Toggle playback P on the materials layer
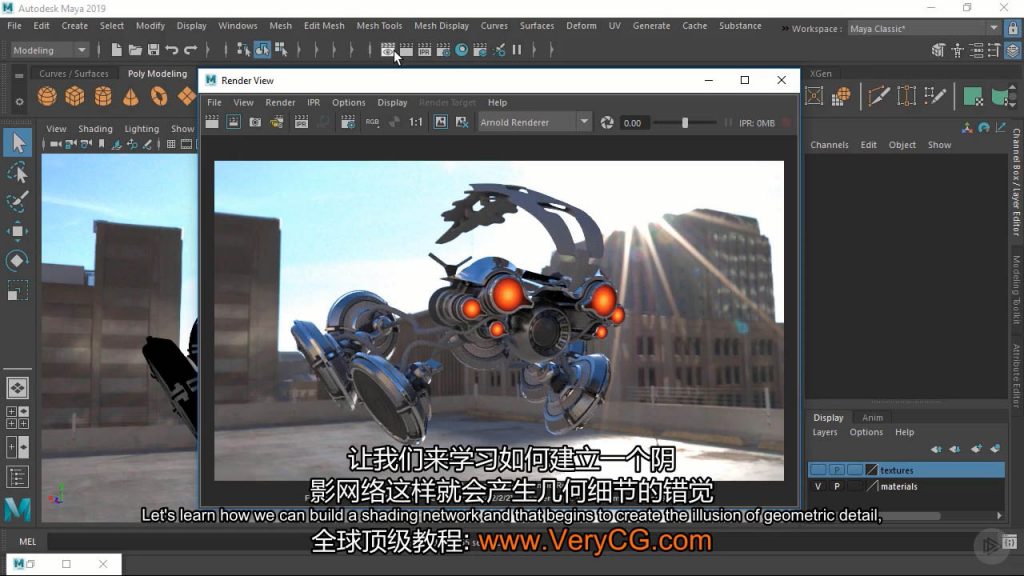This screenshot has height=576, width=1024. (x=836, y=487)
